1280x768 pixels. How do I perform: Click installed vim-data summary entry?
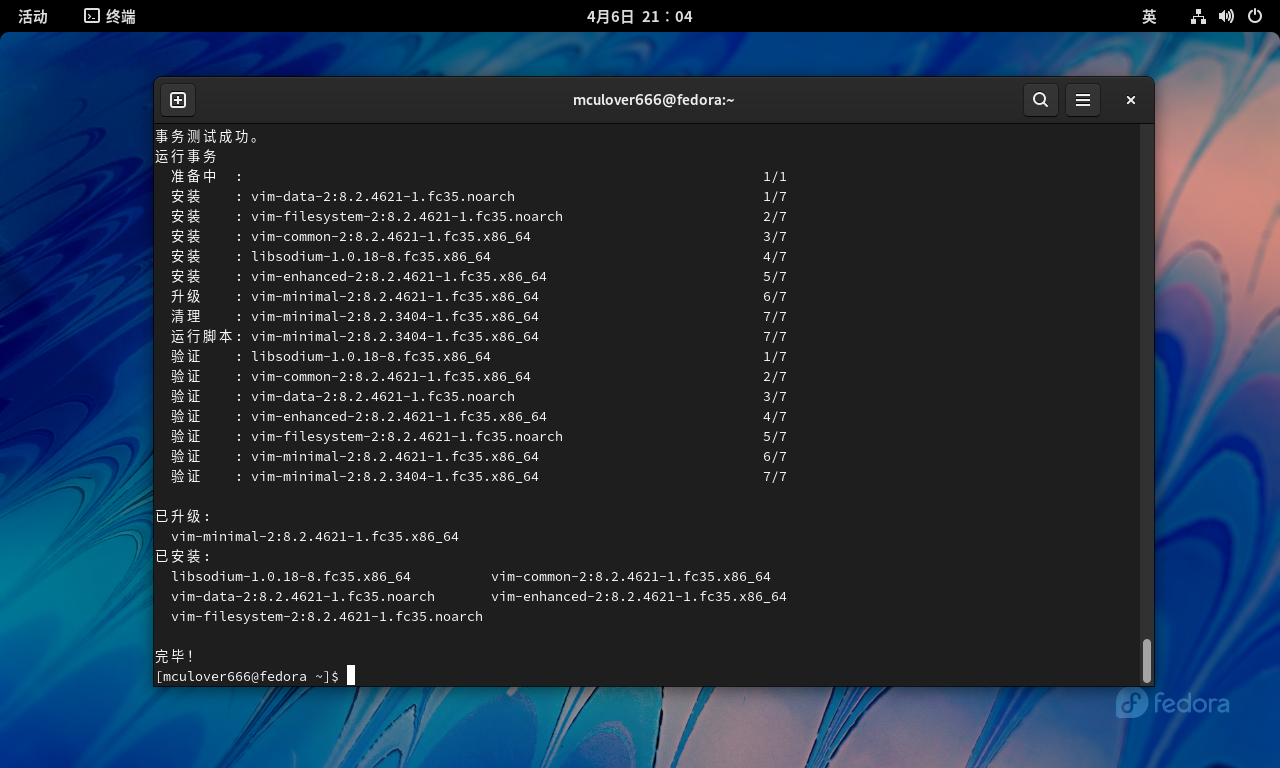(x=303, y=596)
